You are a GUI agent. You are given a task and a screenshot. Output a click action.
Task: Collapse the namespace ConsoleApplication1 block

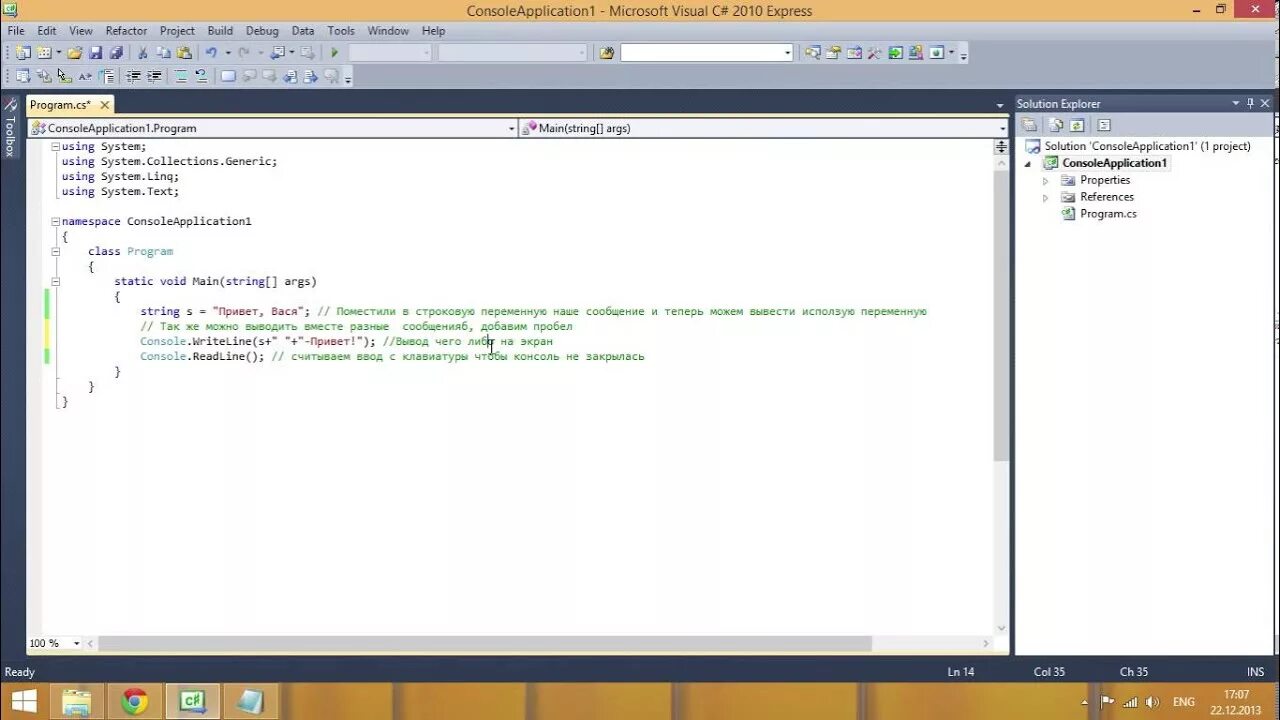(x=56, y=221)
